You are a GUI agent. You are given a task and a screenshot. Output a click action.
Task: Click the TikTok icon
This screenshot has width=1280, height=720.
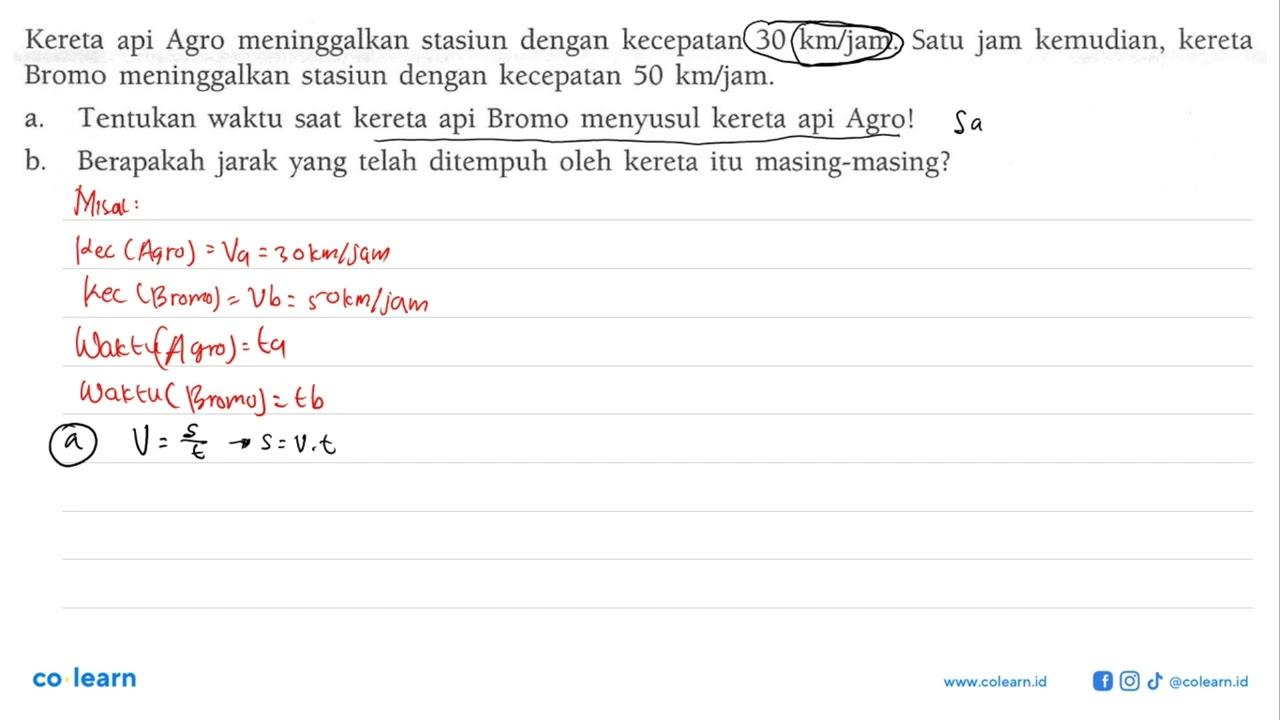pos(1154,681)
